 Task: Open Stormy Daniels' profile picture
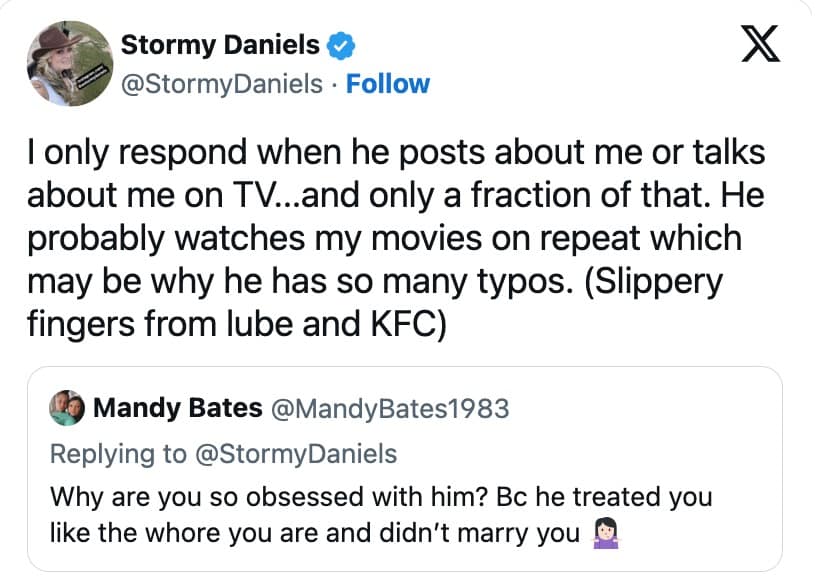pos(69,63)
